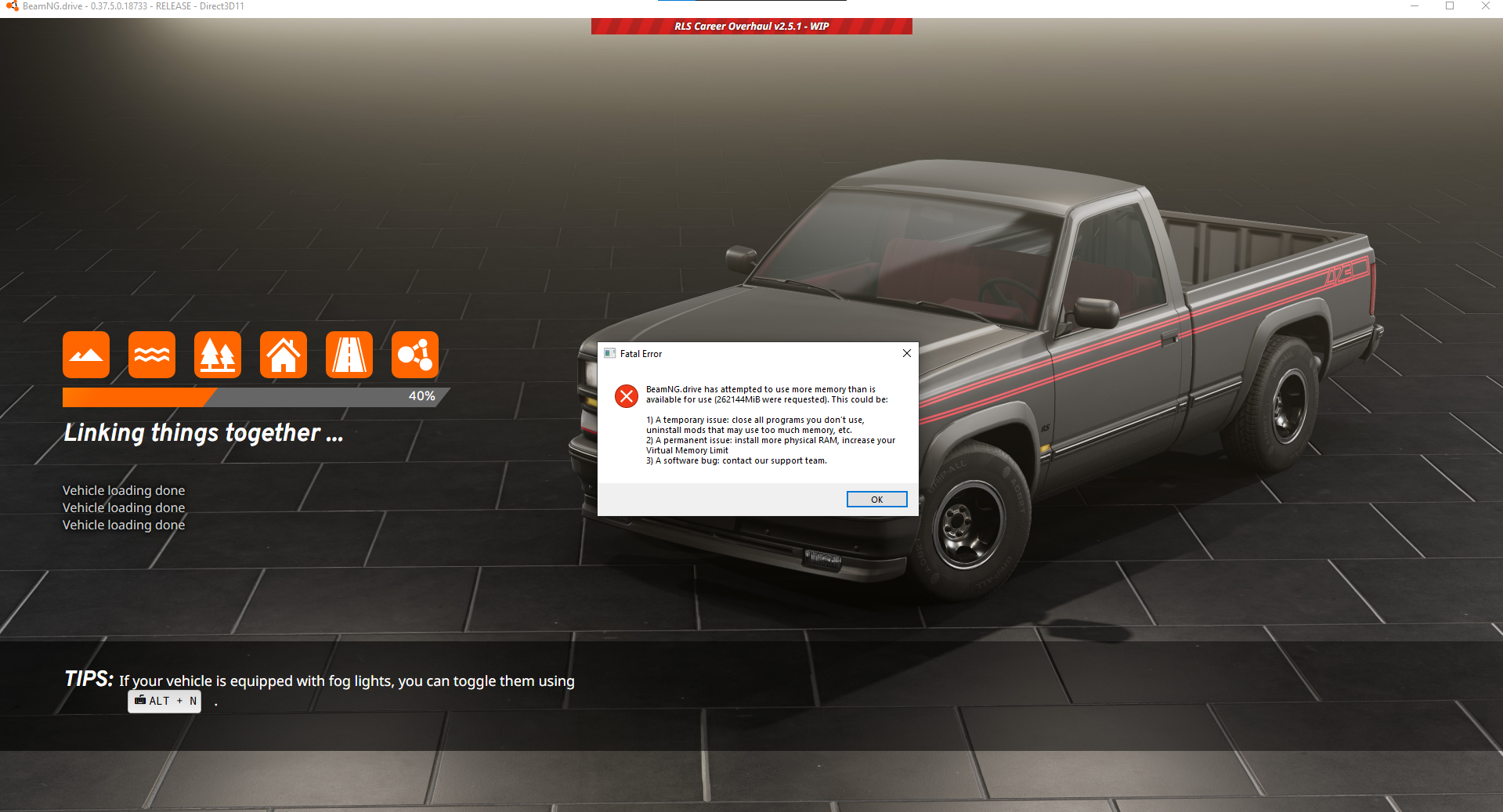Click the house buildings loading icon
Viewport: 1503px width, 812px height.
[284, 355]
